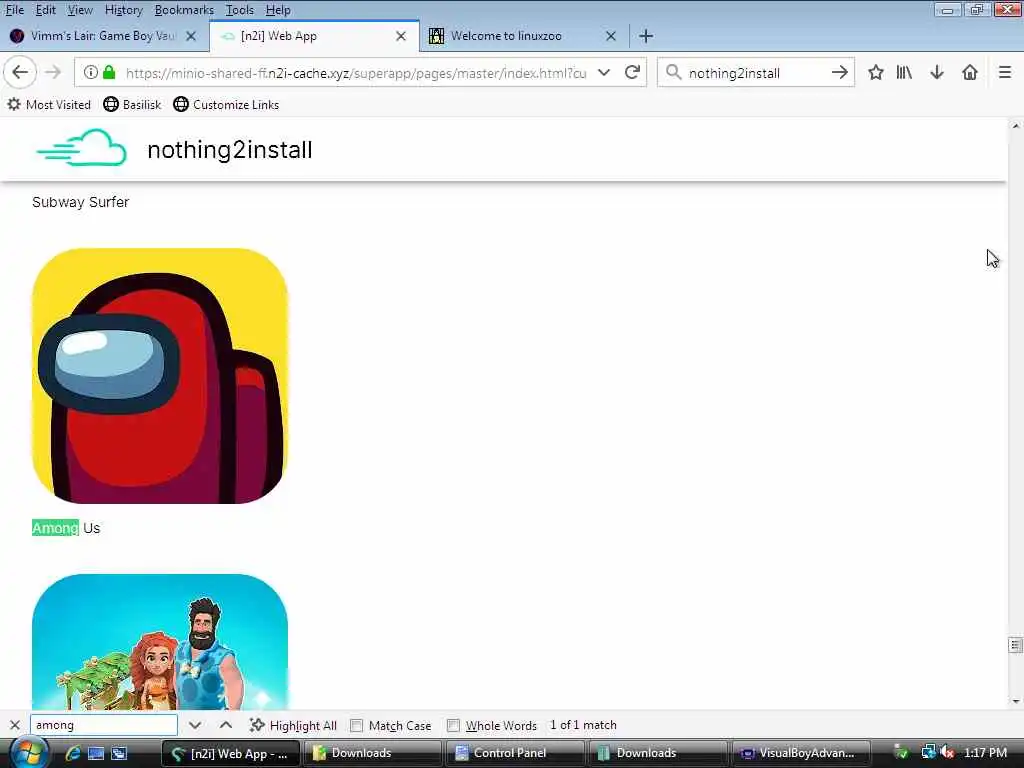
Task: Close the find bar
Action: pos(14,725)
